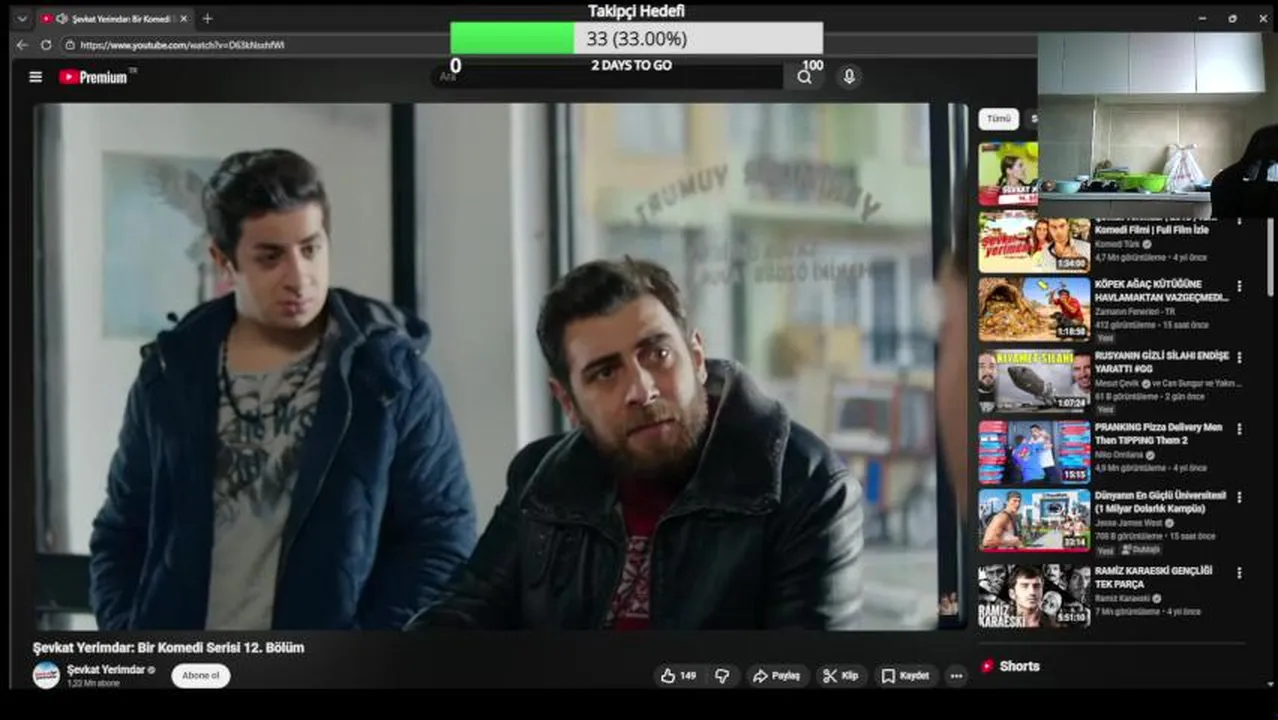Open more actions menu below the video
The height and width of the screenshot is (720, 1278).
(x=956, y=676)
